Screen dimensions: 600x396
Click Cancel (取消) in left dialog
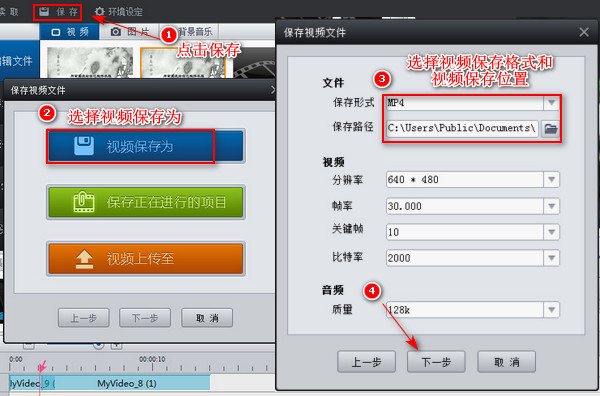(x=207, y=318)
